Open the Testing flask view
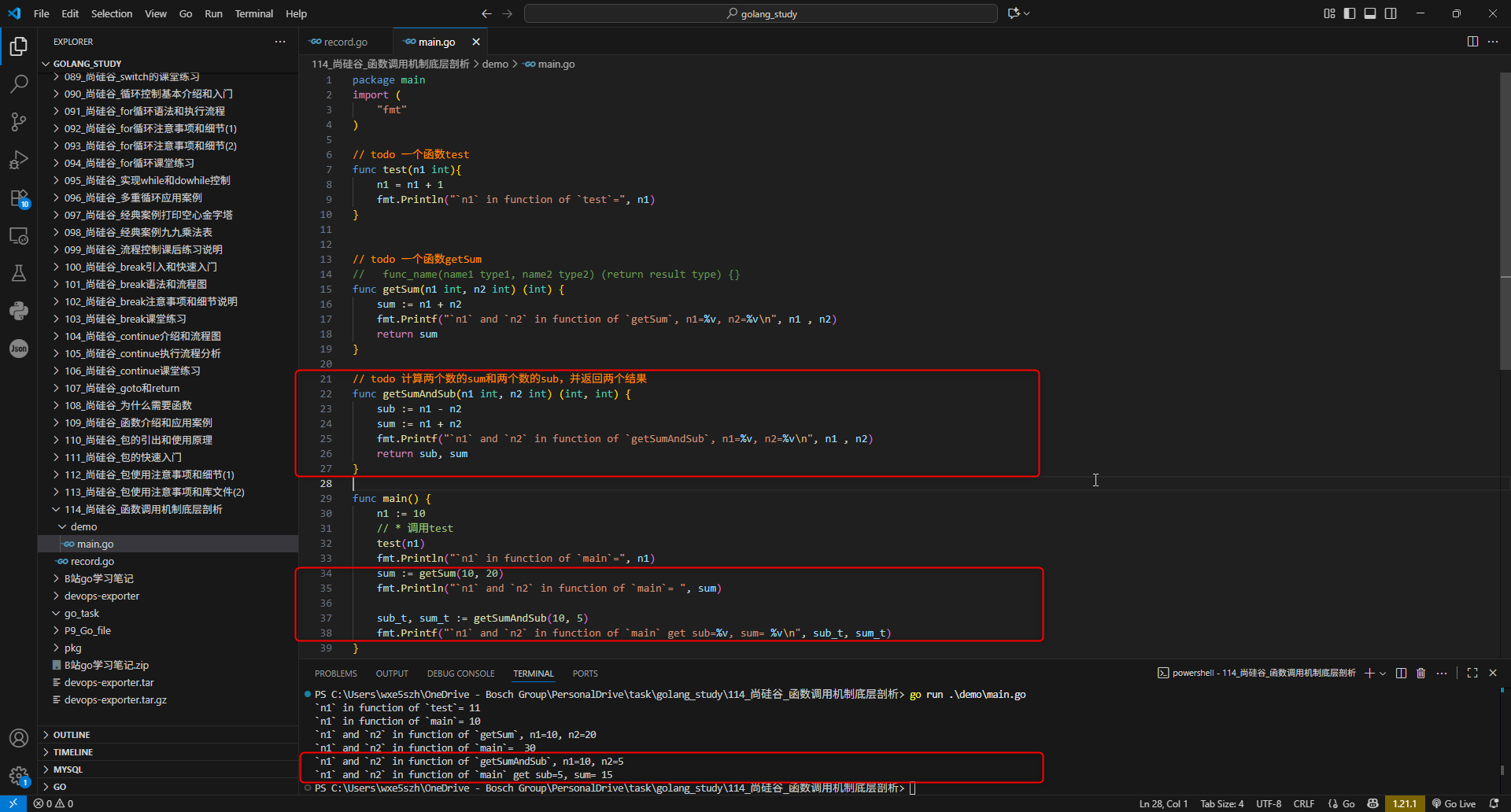The width and height of the screenshot is (1511, 812). click(19, 273)
